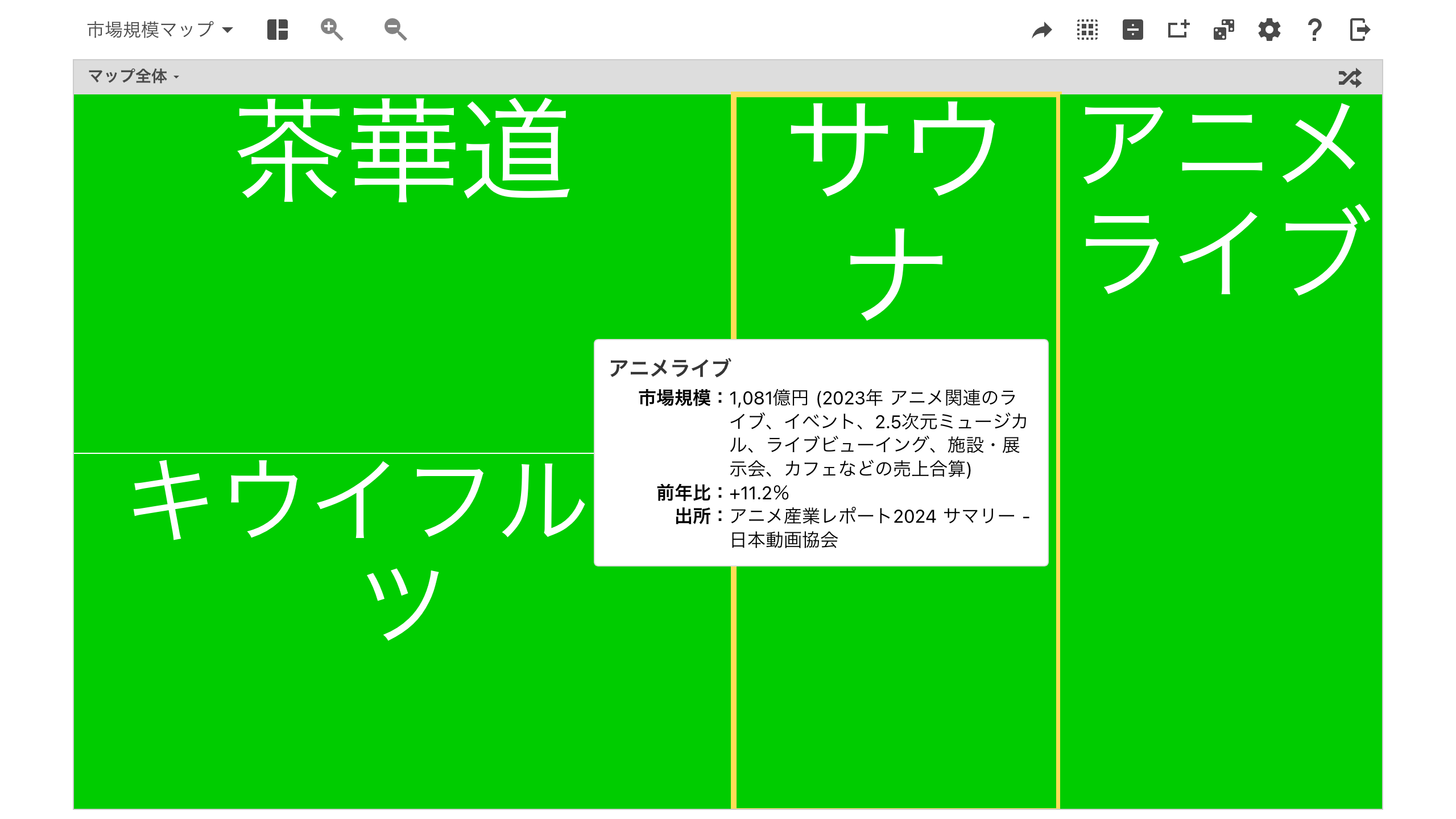This screenshot has height=819, width=1456.
Task: Click the zoom out magnifier icon
Action: tap(395, 30)
